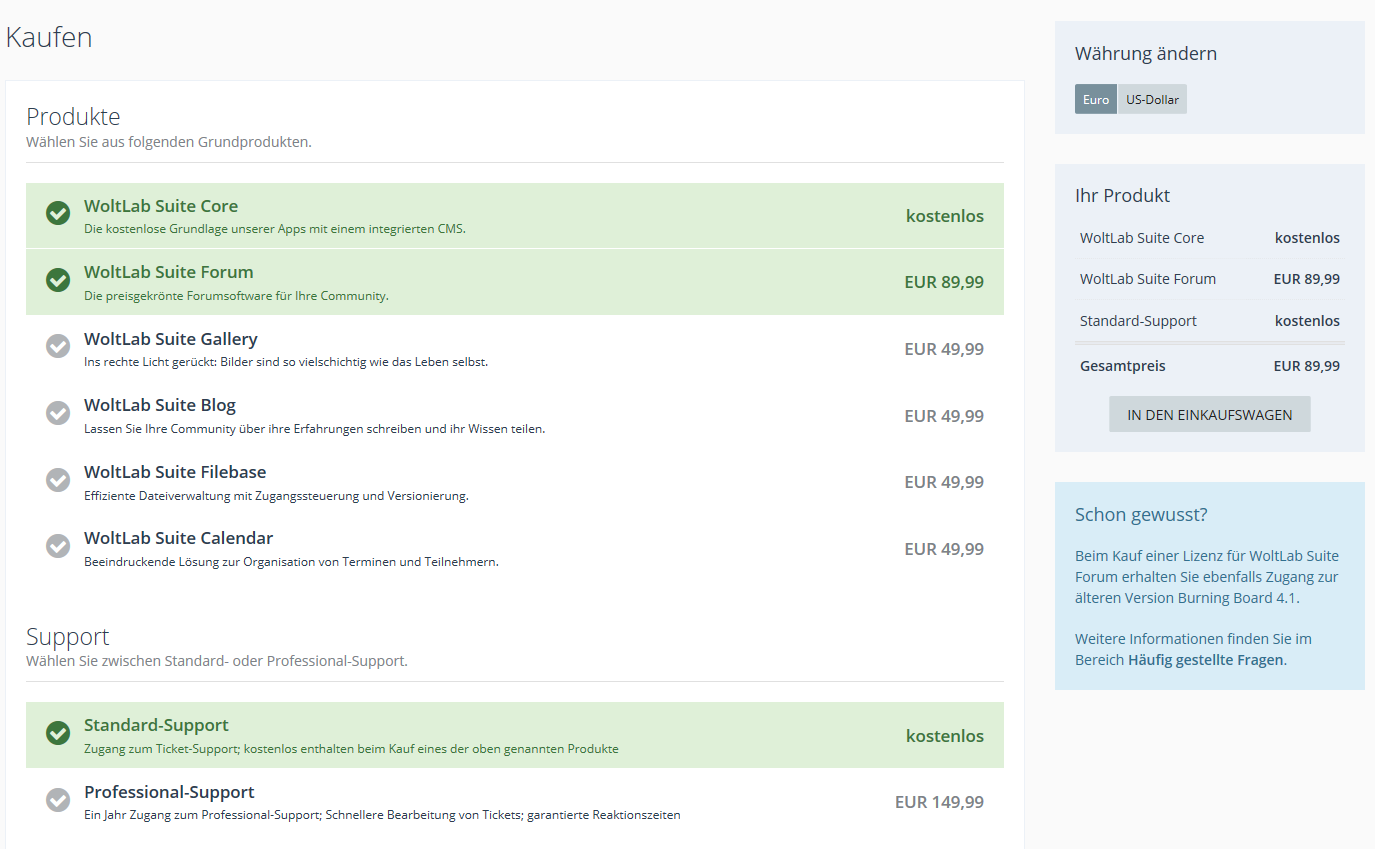Tick the WoltLab Suite Filebase check icon
Screen dimensions: 1375x849
pos(58,480)
